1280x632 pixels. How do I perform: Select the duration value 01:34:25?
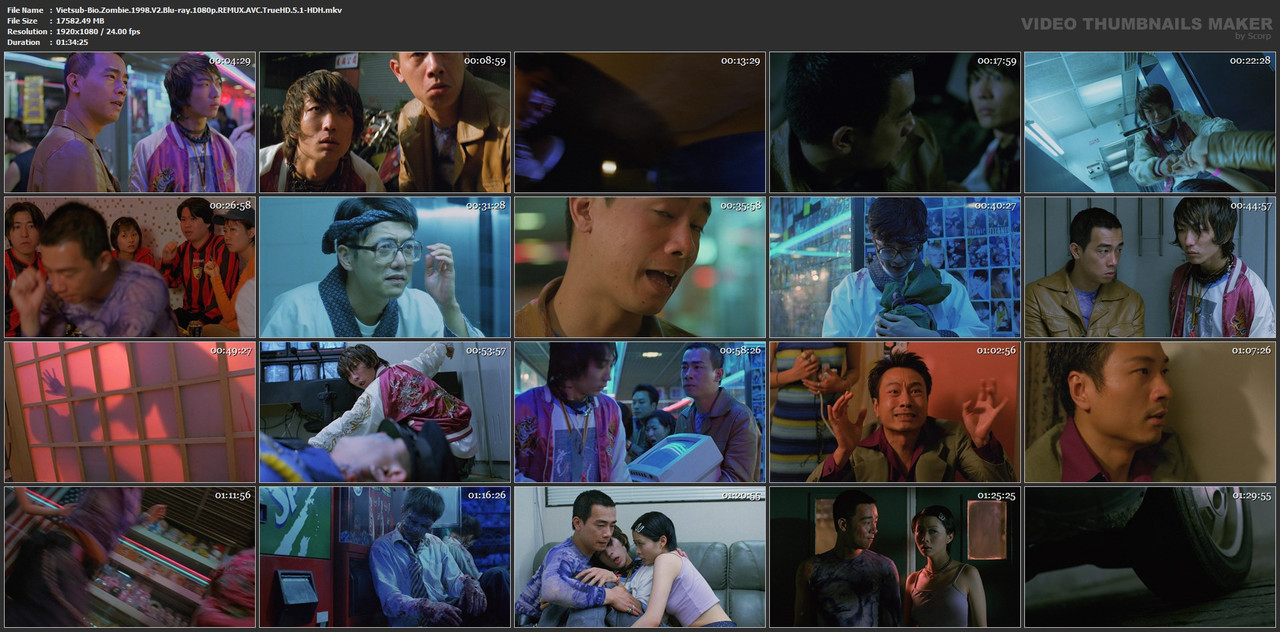(x=72, y=42)
